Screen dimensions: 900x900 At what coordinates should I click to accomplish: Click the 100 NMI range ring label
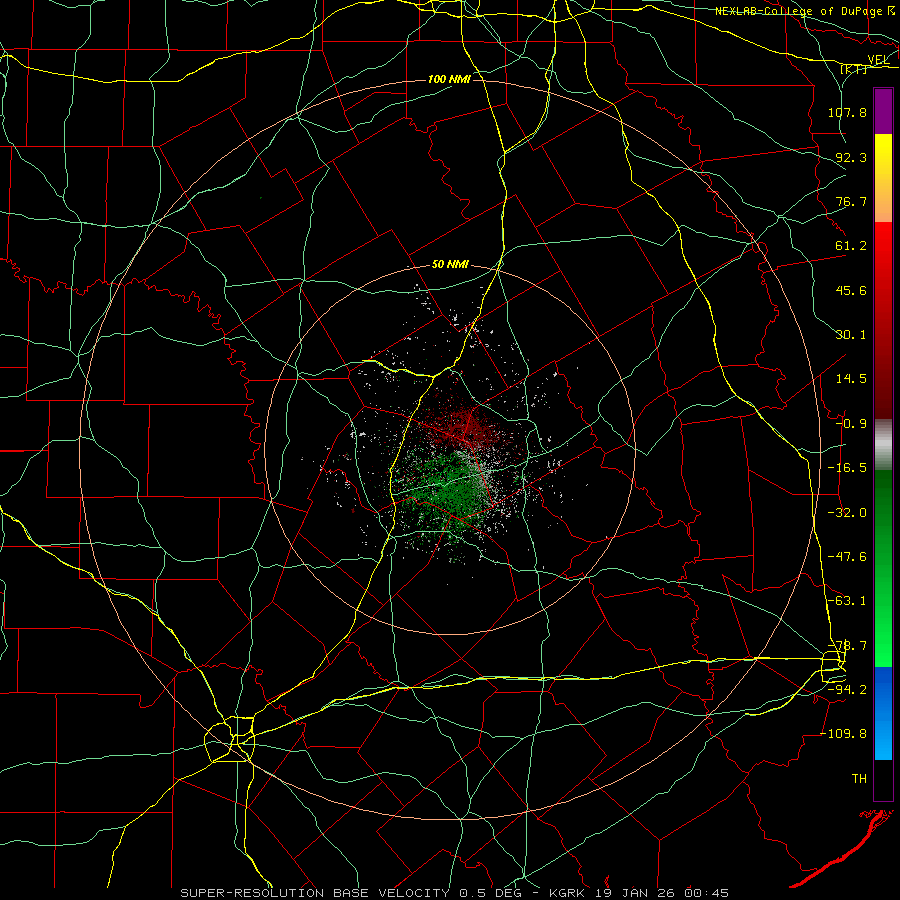click(449, 79)
